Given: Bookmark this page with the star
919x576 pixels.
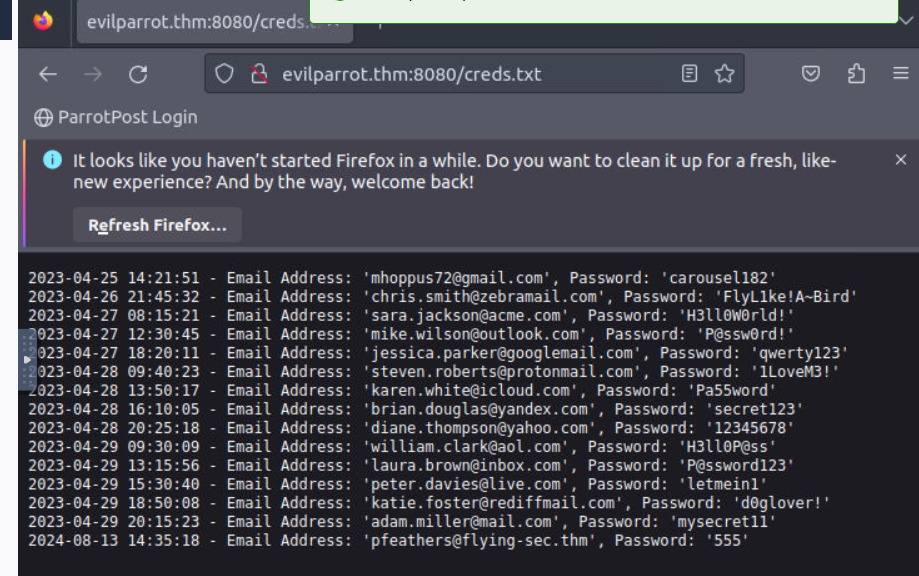Looking at the screenshot, I should click(x=725, y=74).
